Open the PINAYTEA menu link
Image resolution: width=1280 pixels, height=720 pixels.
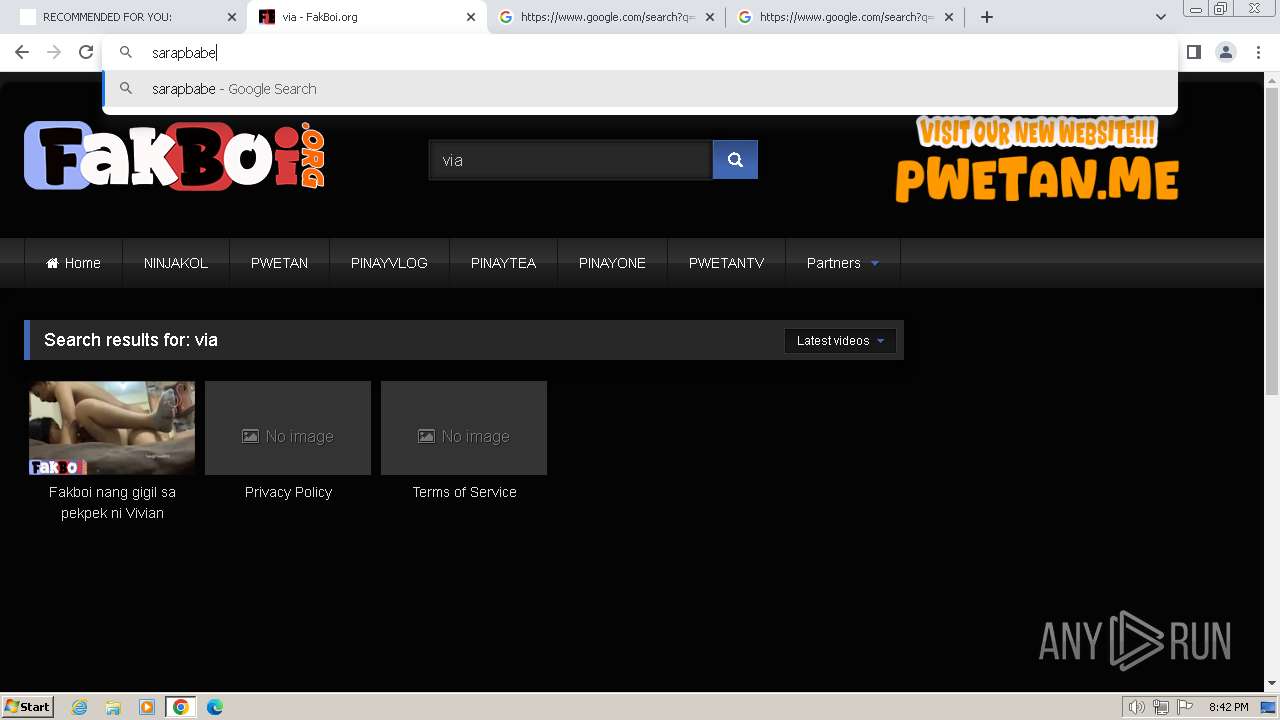(503, 263)
